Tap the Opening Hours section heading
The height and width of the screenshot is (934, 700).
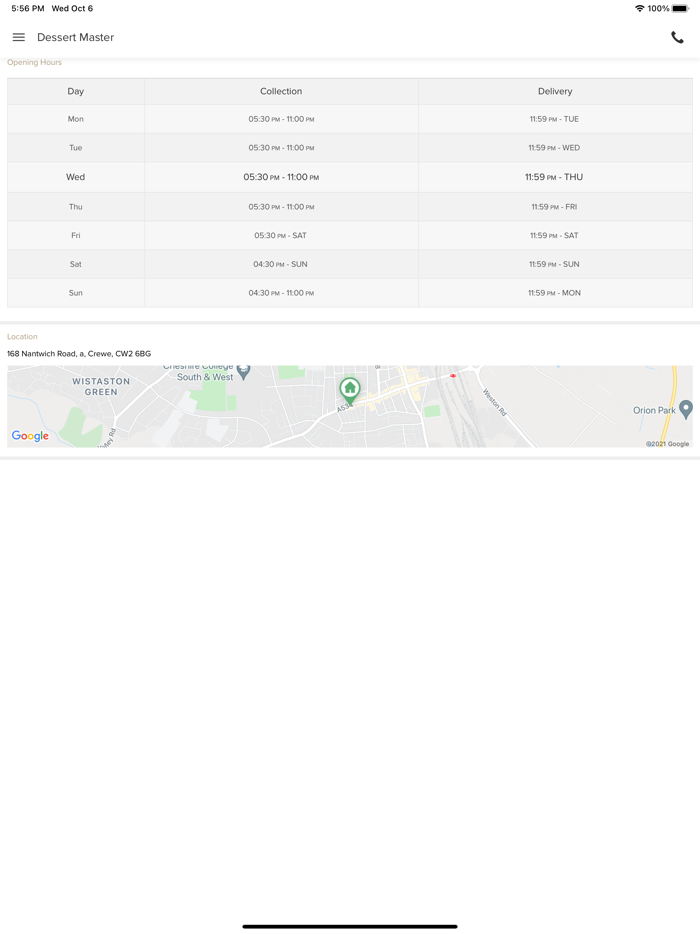pos(35,62)
